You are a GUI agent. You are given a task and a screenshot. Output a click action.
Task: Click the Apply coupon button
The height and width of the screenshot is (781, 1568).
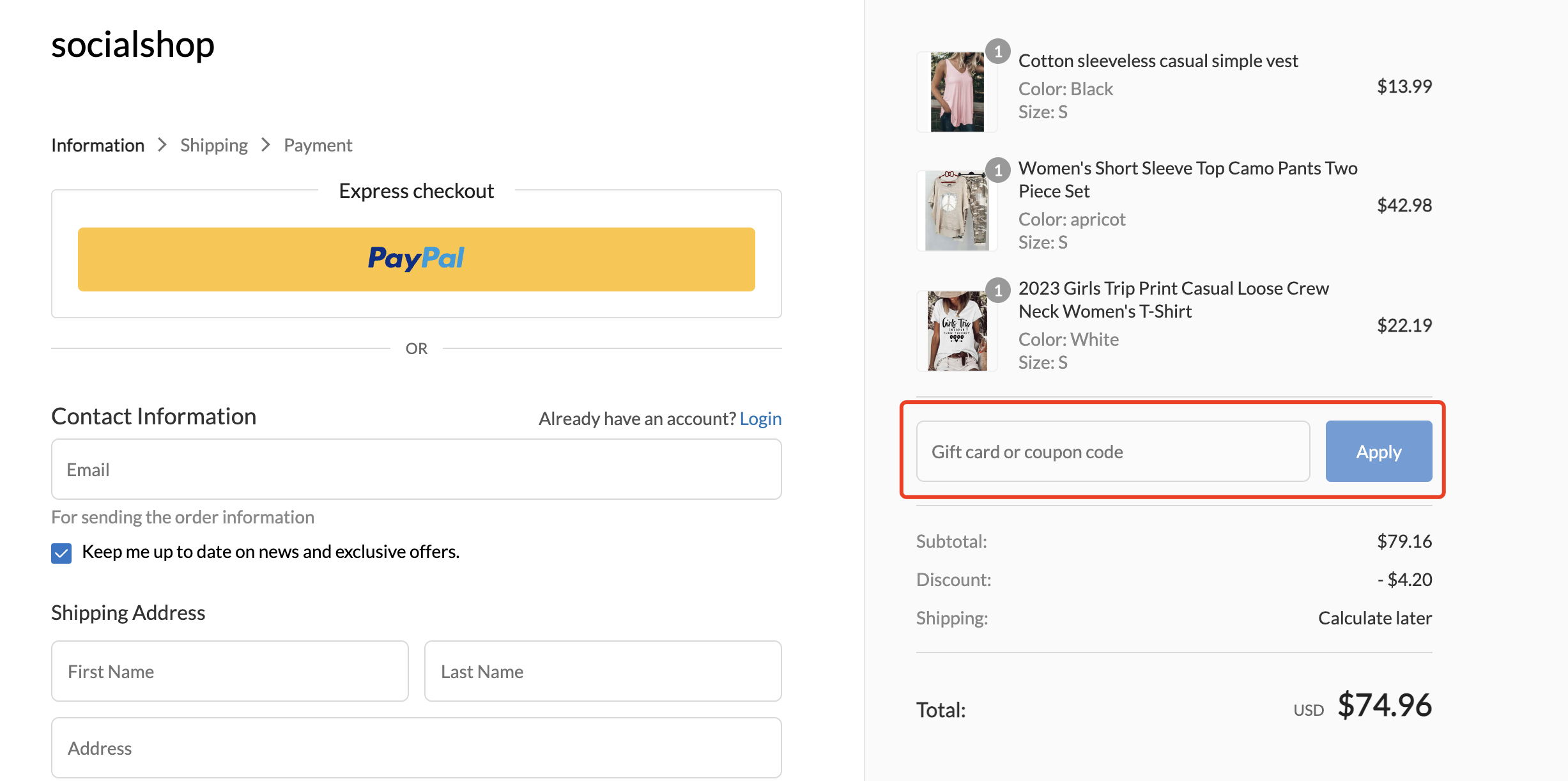(x=1378, y=451)
